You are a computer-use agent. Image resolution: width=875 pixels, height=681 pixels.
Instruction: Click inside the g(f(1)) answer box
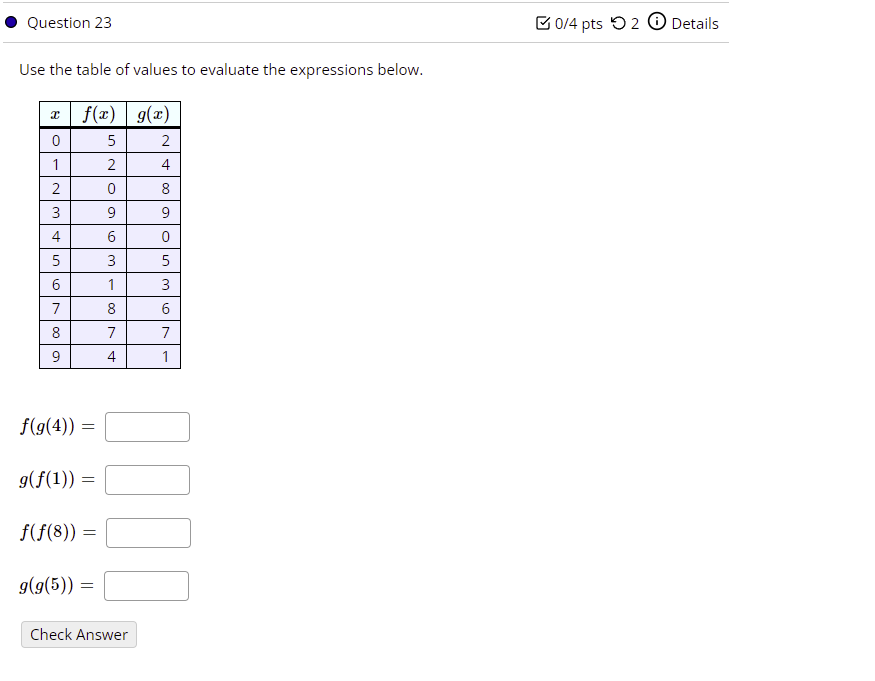[x=148, y=479]
